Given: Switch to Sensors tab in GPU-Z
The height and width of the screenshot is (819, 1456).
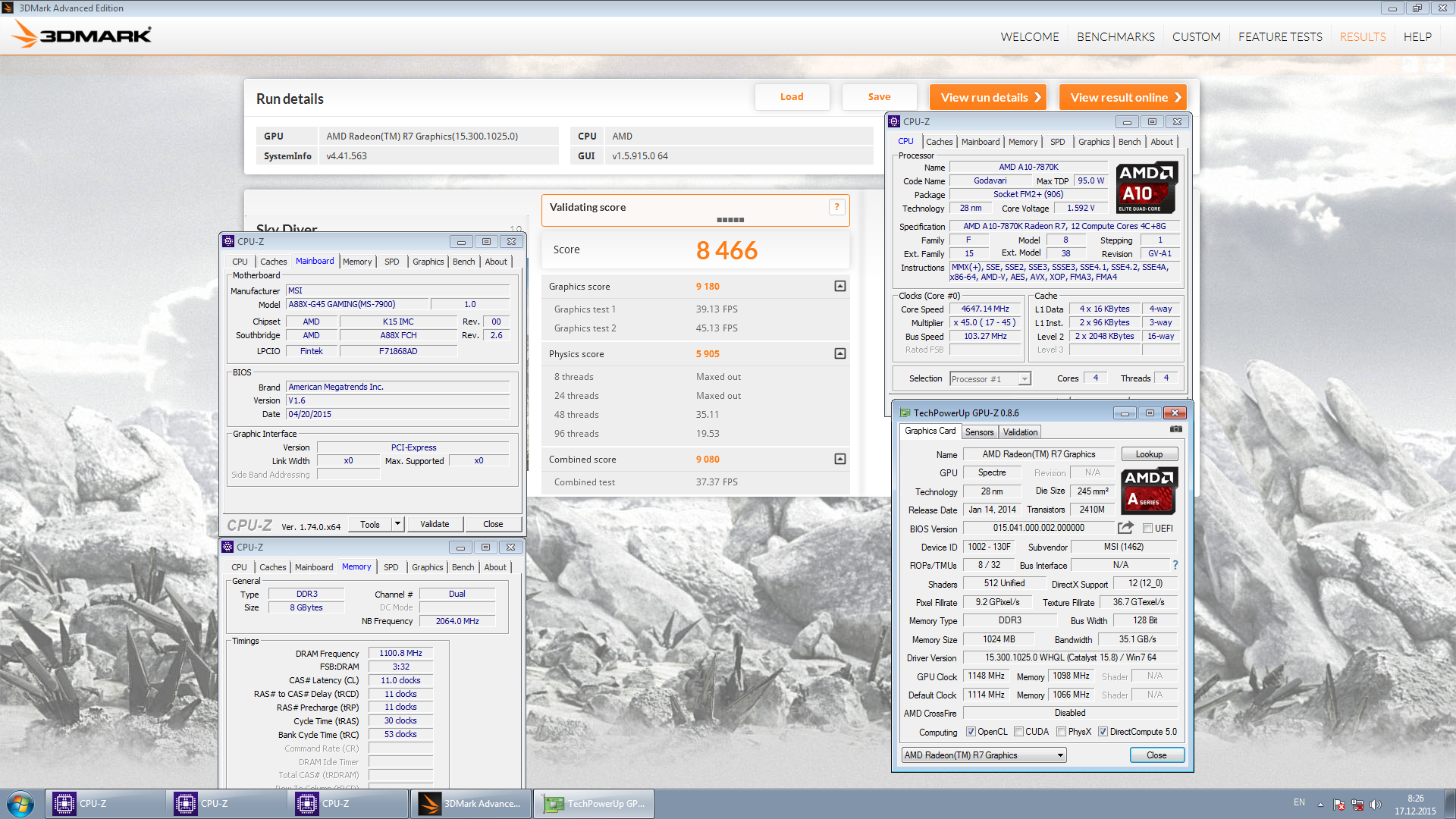Looking at the screenshot, I should pos(979,431).
